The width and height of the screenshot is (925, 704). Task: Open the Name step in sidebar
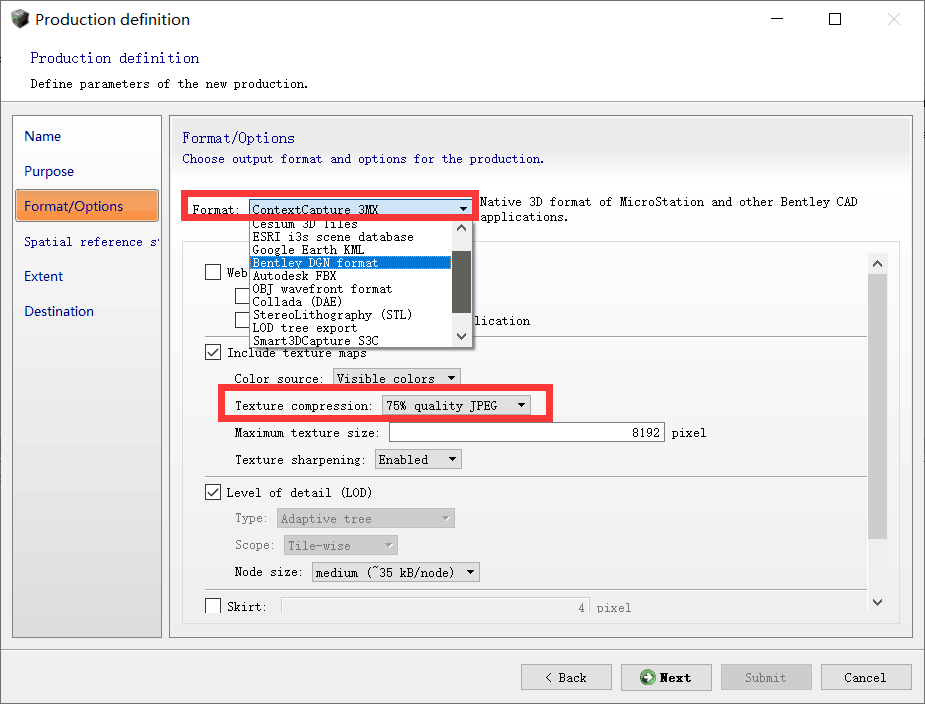[x=42, y=136]
